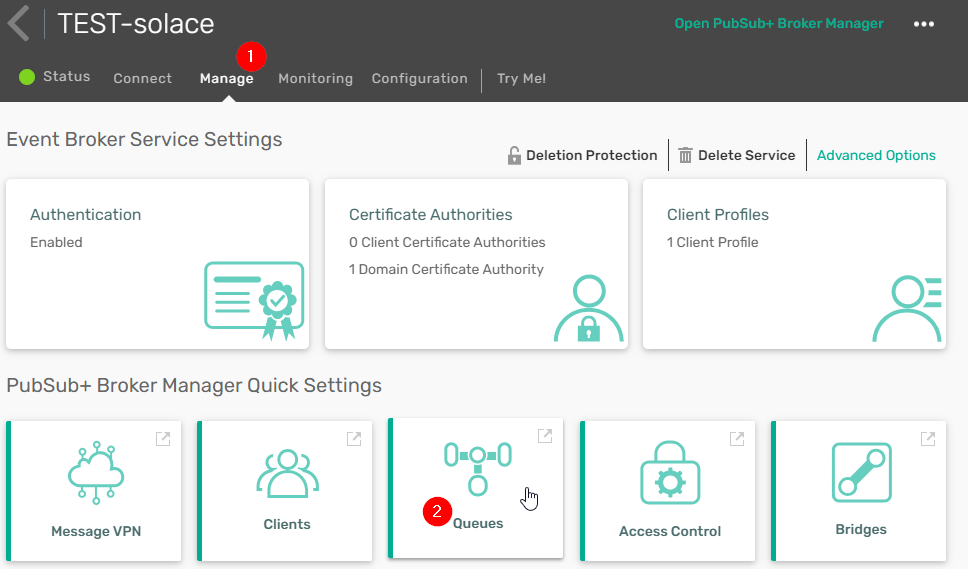Click the Certificate Authorities user-lock icon
Viewport: 968px width, 569px height.
point(589,309)
